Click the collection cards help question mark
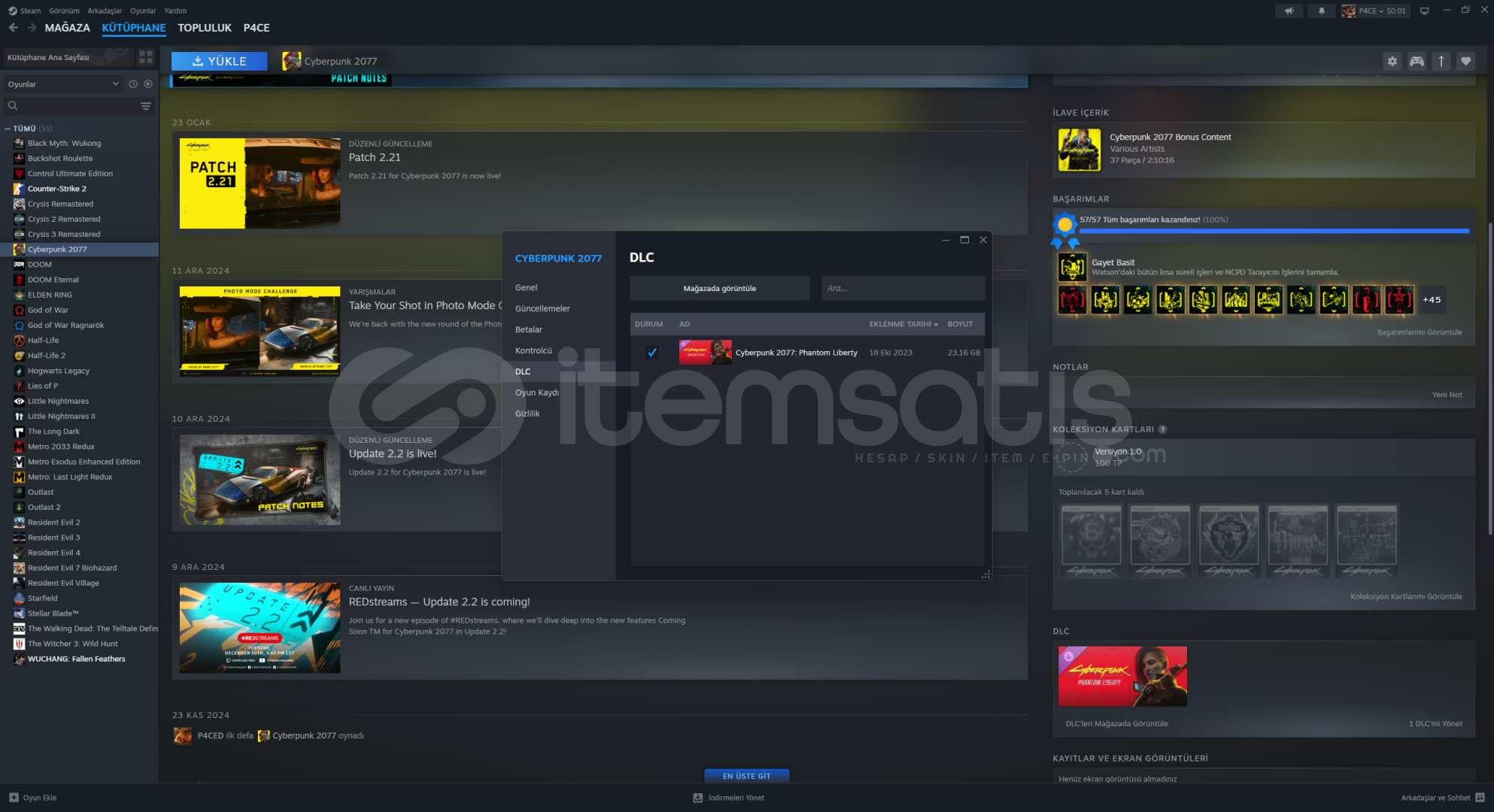This screenshot has width=1494, height=812. [1162, 429]
